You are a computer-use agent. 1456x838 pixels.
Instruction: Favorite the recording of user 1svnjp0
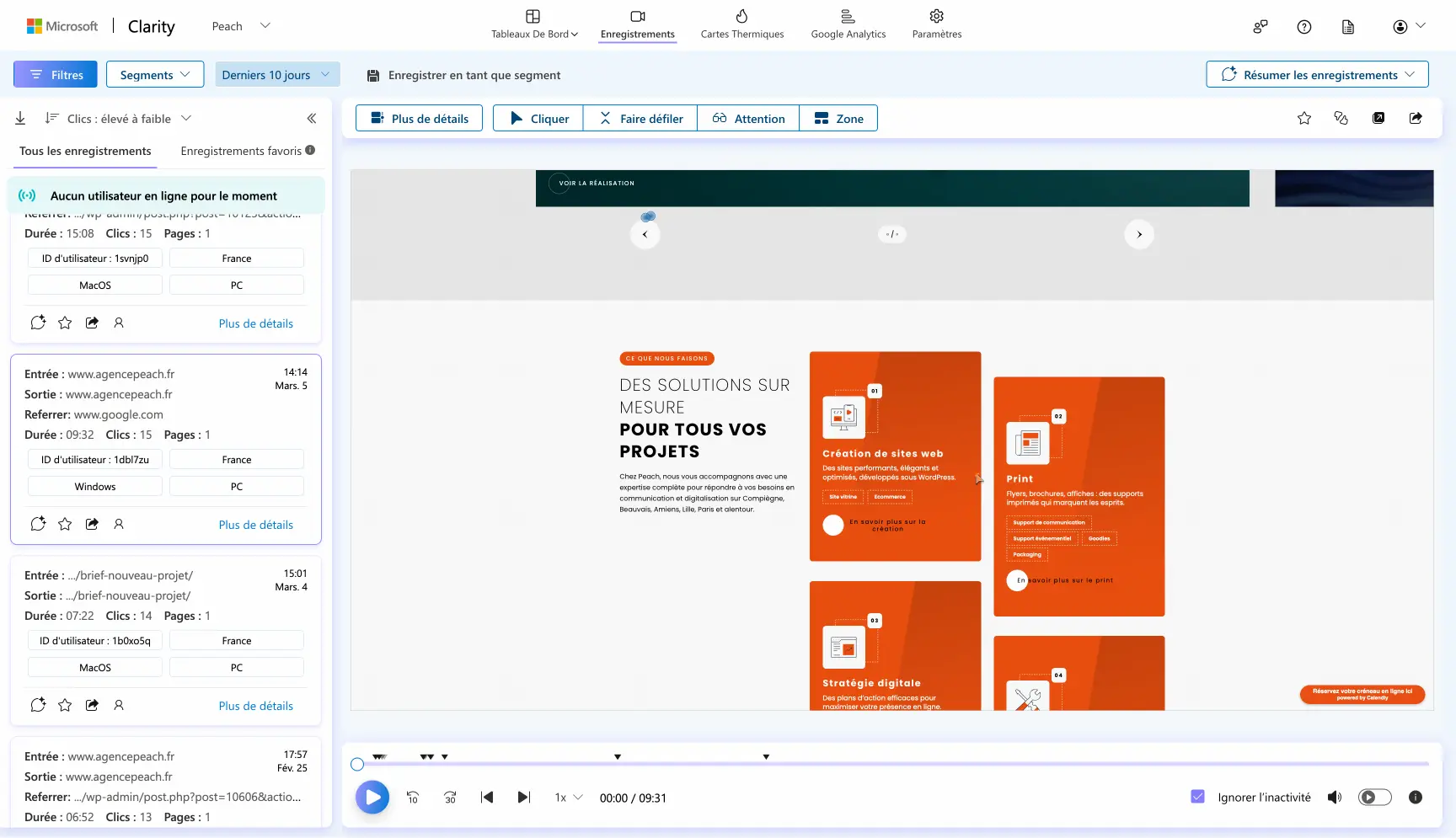click(65, 323)
